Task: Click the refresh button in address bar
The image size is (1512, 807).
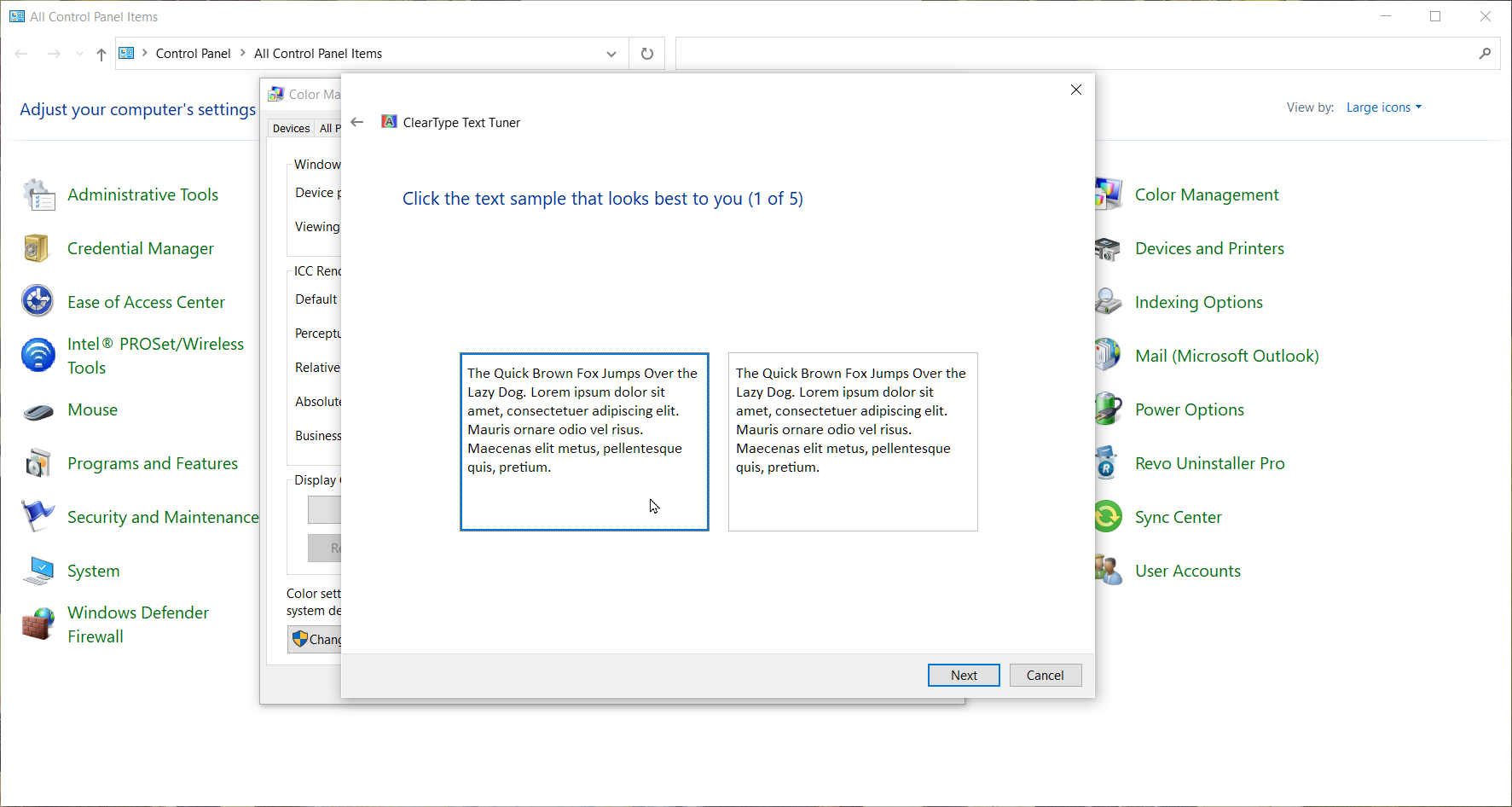Action: click(647, 54)
